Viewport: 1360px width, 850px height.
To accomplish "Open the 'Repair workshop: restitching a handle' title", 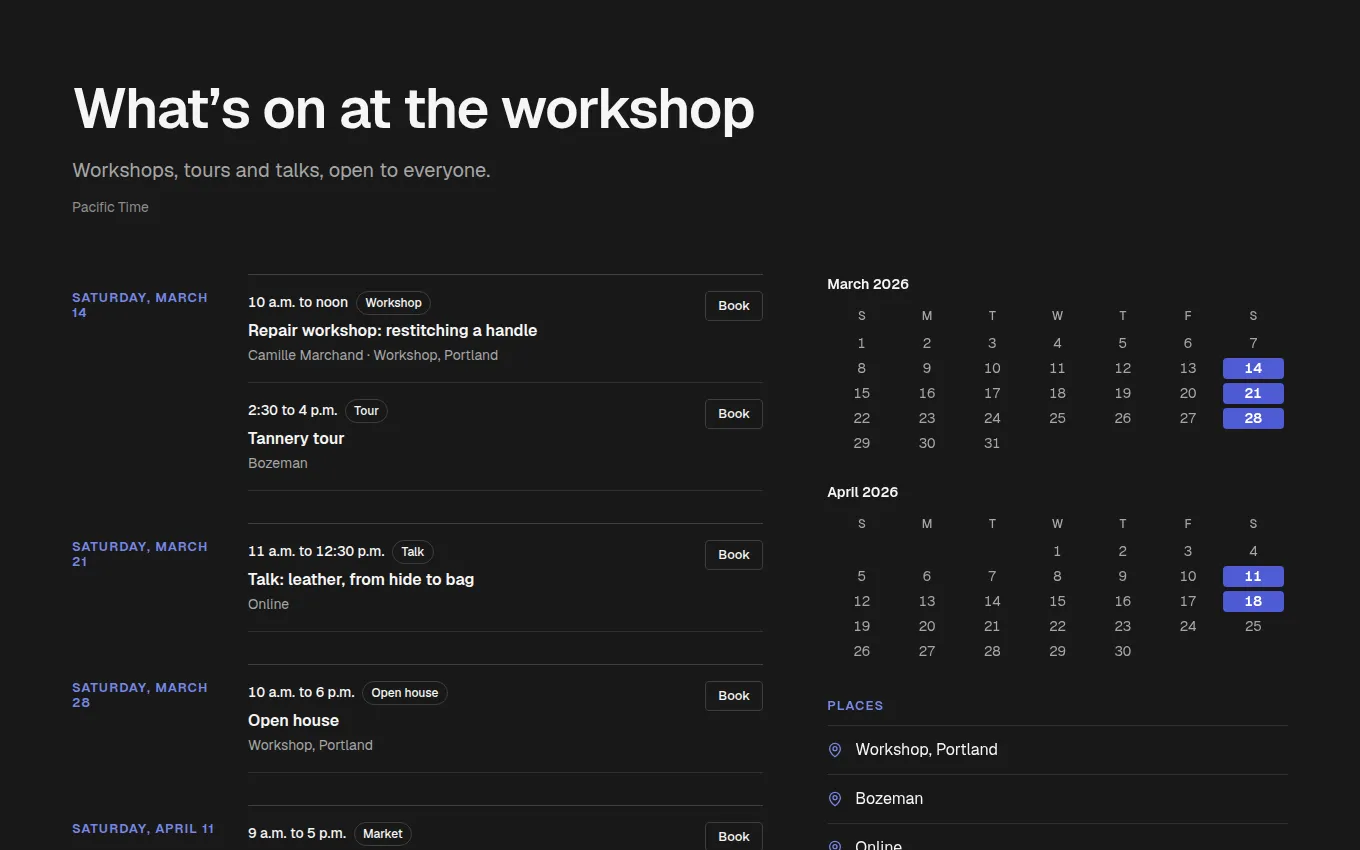I will point(393,330).
